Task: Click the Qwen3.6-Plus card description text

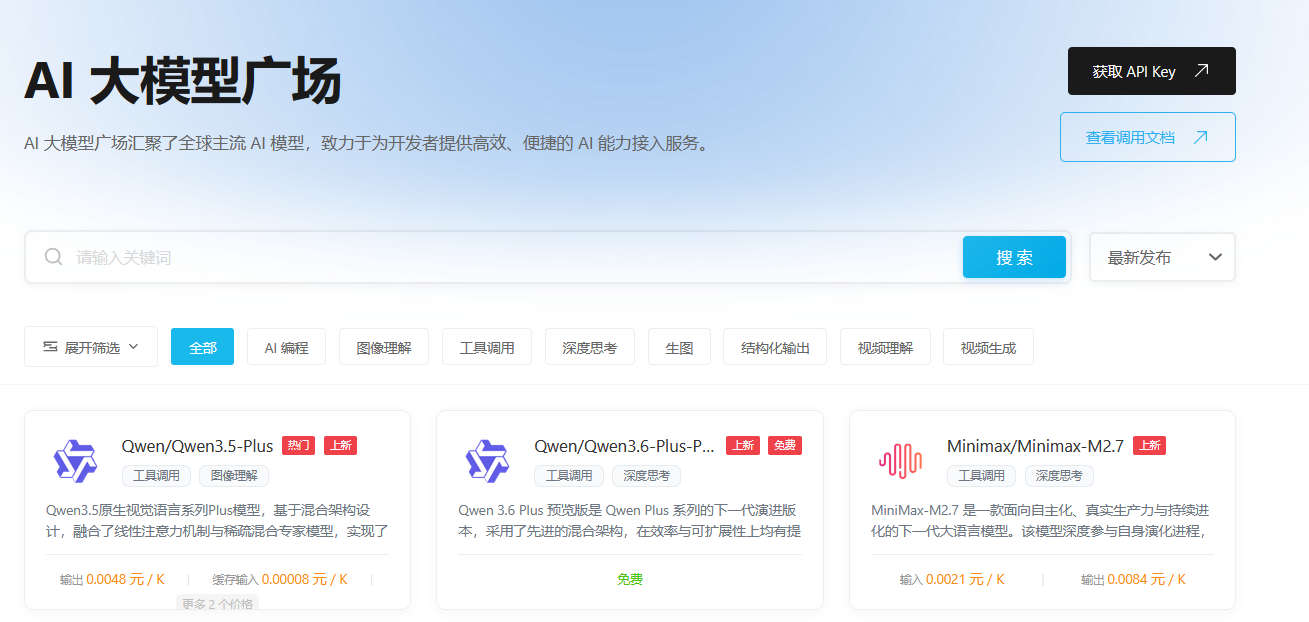Action: click(630, 520)
